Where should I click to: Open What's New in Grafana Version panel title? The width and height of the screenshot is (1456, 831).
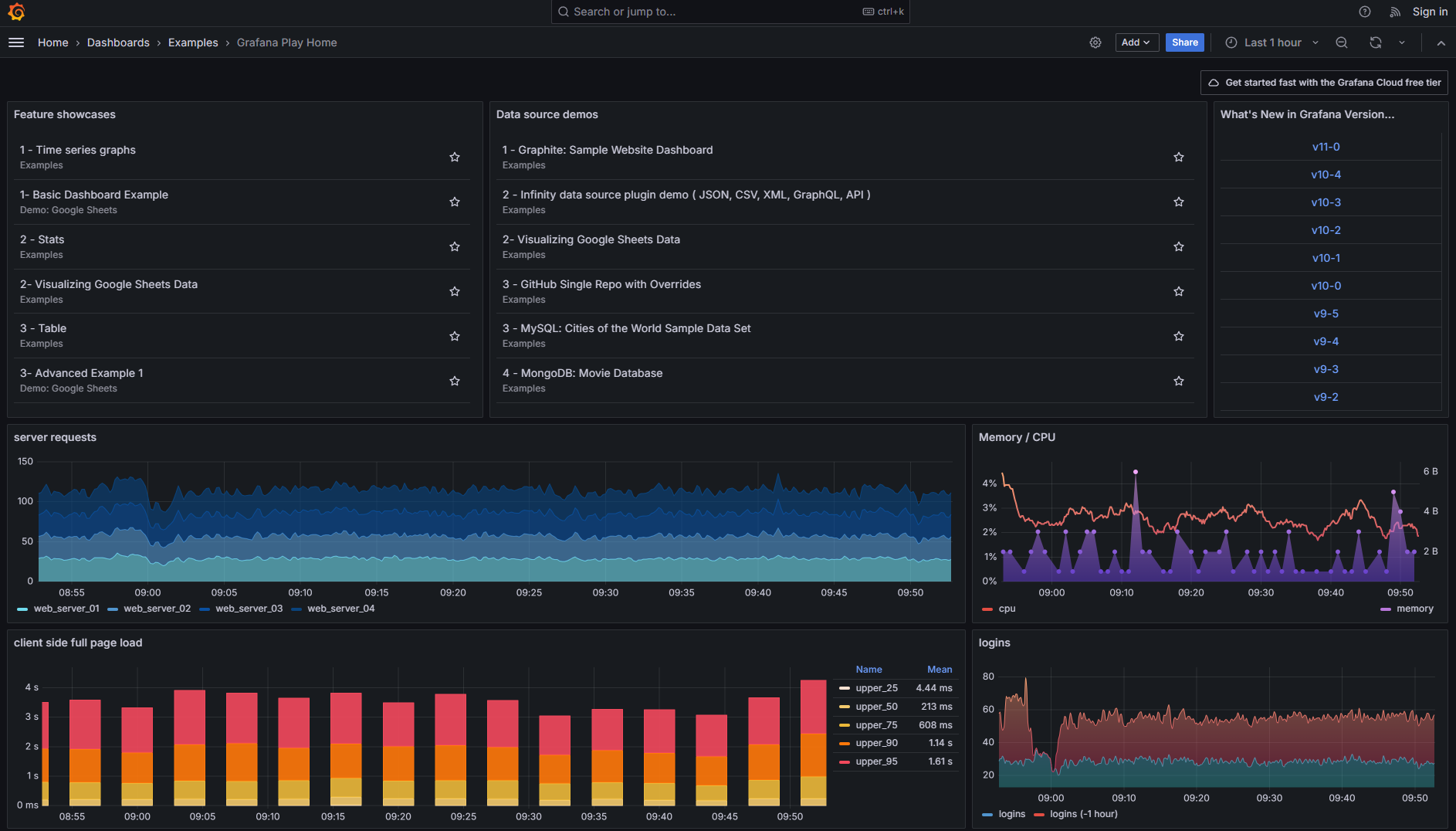click(1307, 114)
